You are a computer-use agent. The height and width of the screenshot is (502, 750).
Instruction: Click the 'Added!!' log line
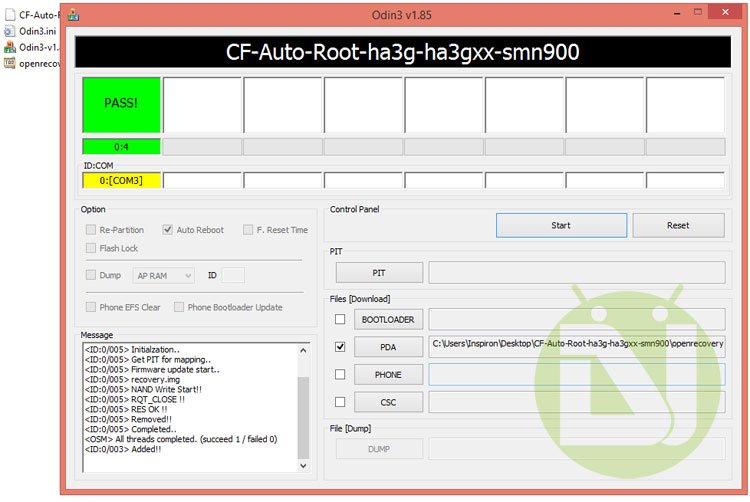tap(123, 449)
